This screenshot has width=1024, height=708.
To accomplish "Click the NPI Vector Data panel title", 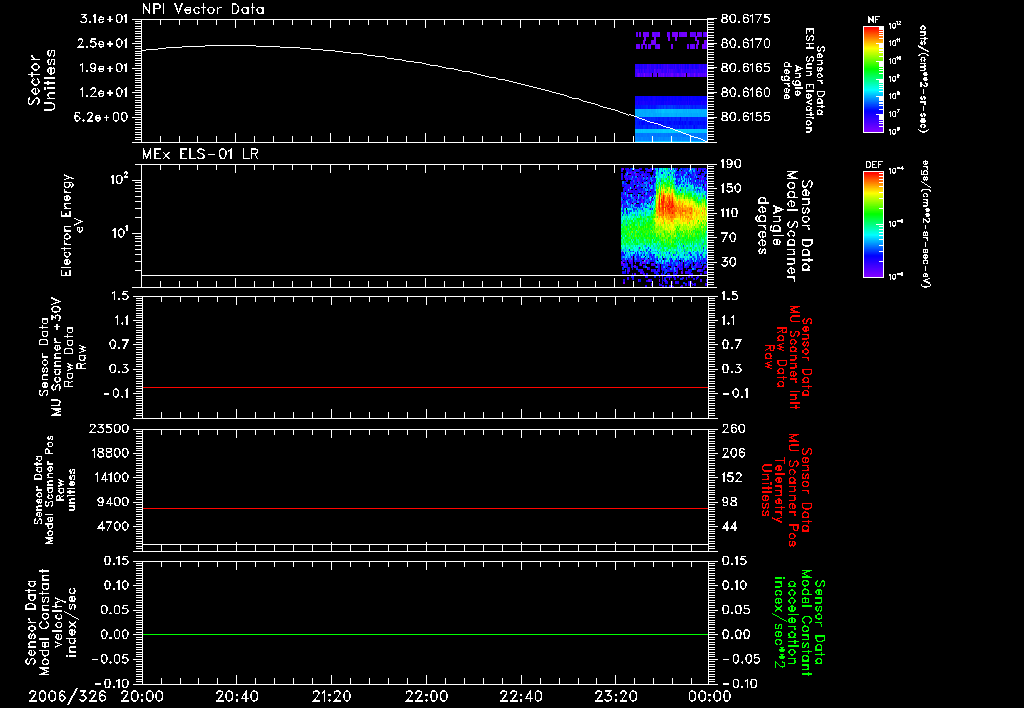I will click(x=203, y=9).
